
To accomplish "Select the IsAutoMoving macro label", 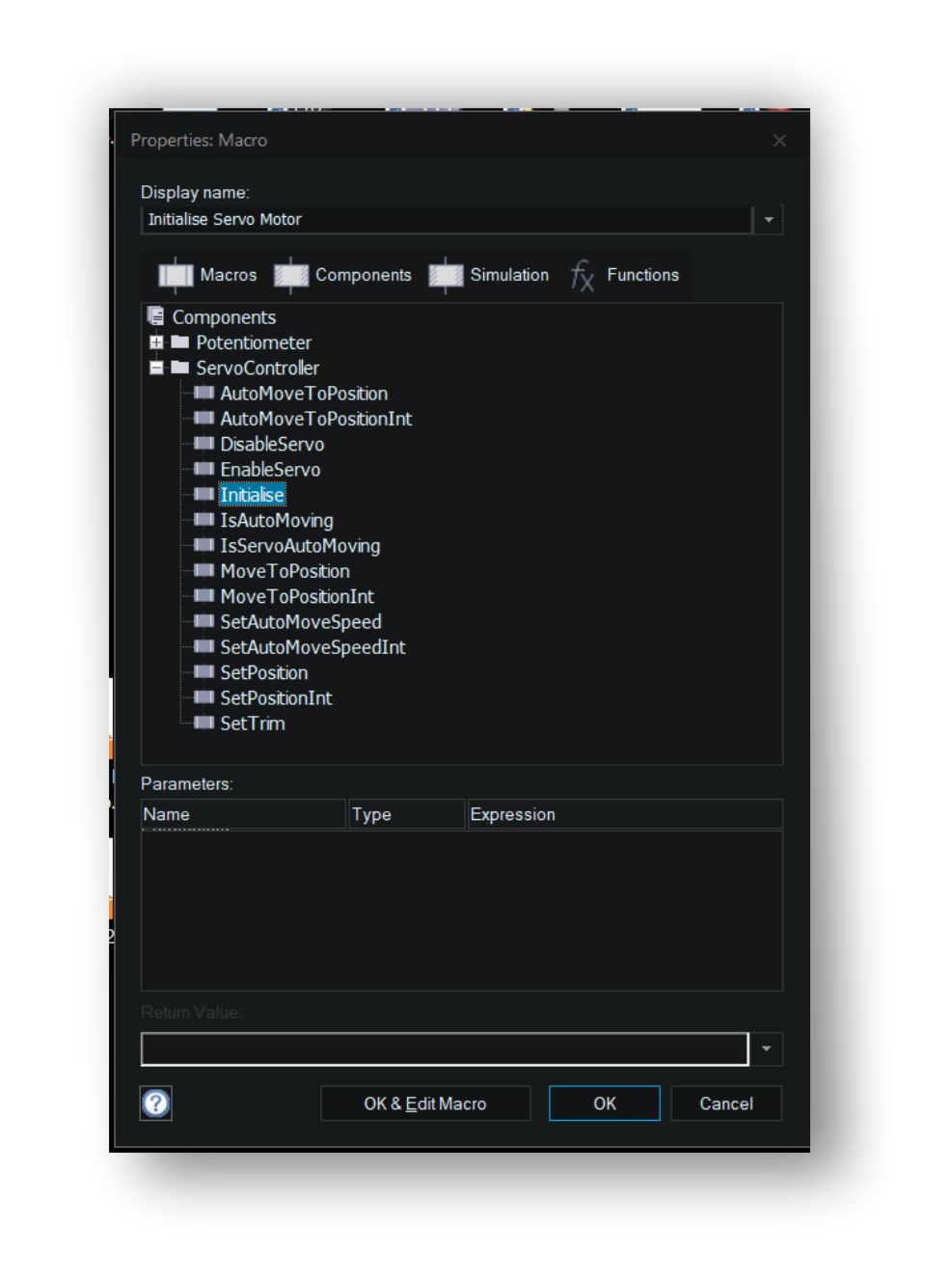I will (x=277, y=520).
